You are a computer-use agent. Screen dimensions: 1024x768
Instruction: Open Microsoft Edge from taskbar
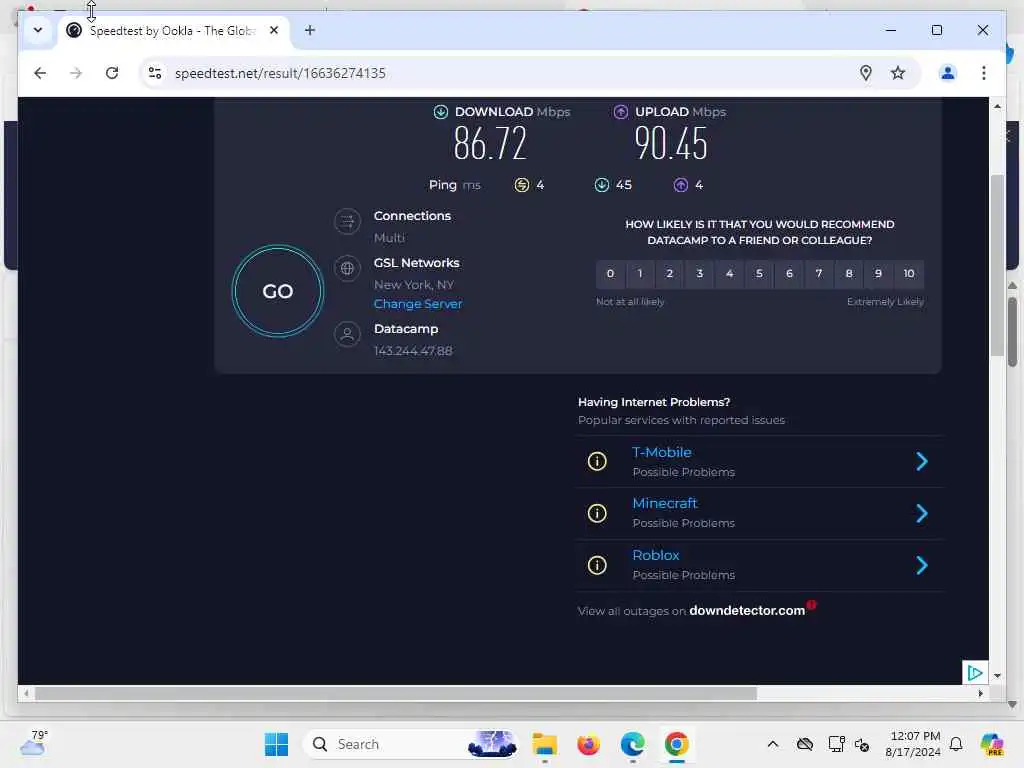(x=632, y=744)
